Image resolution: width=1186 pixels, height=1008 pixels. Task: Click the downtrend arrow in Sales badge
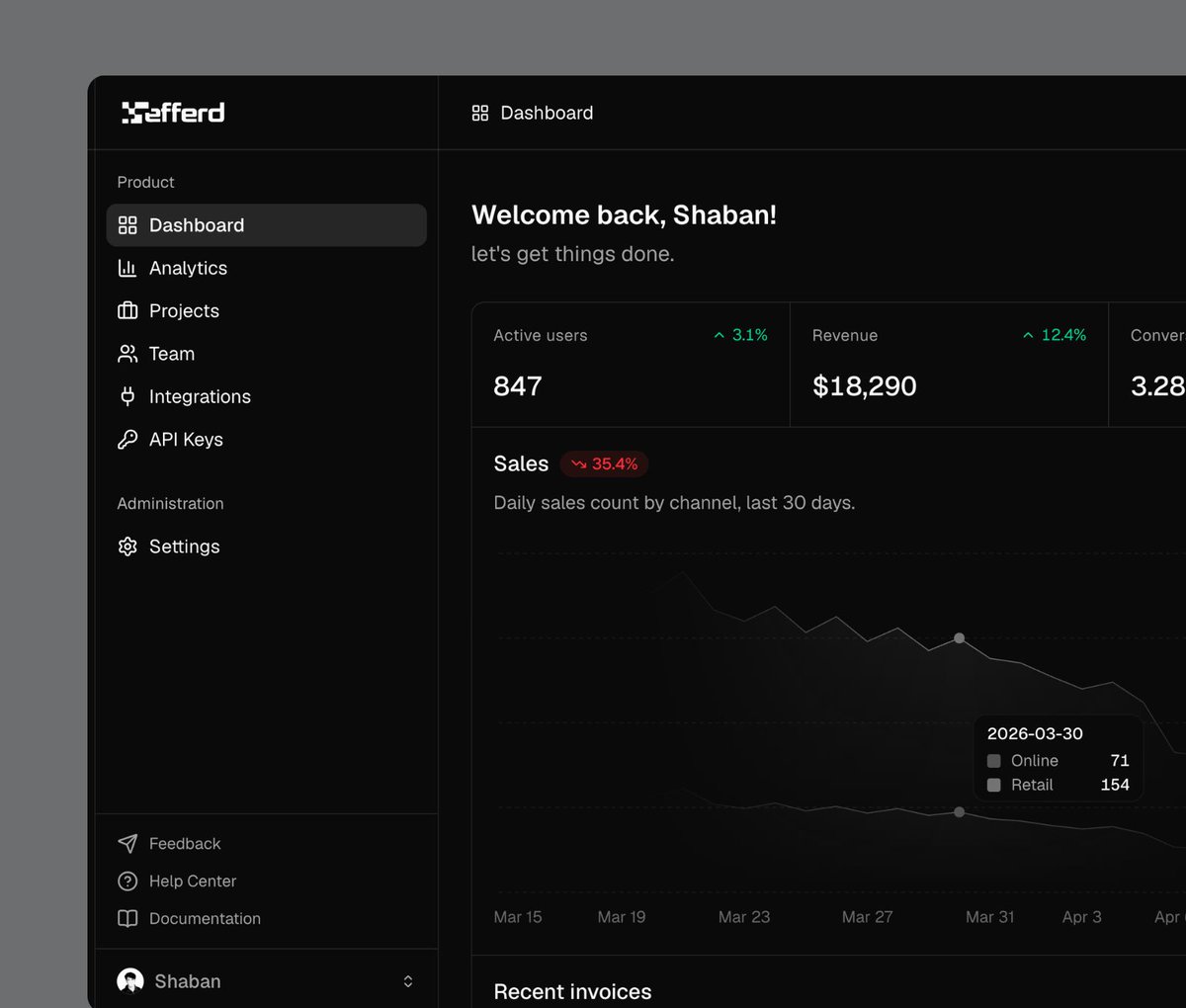(579, 464)
